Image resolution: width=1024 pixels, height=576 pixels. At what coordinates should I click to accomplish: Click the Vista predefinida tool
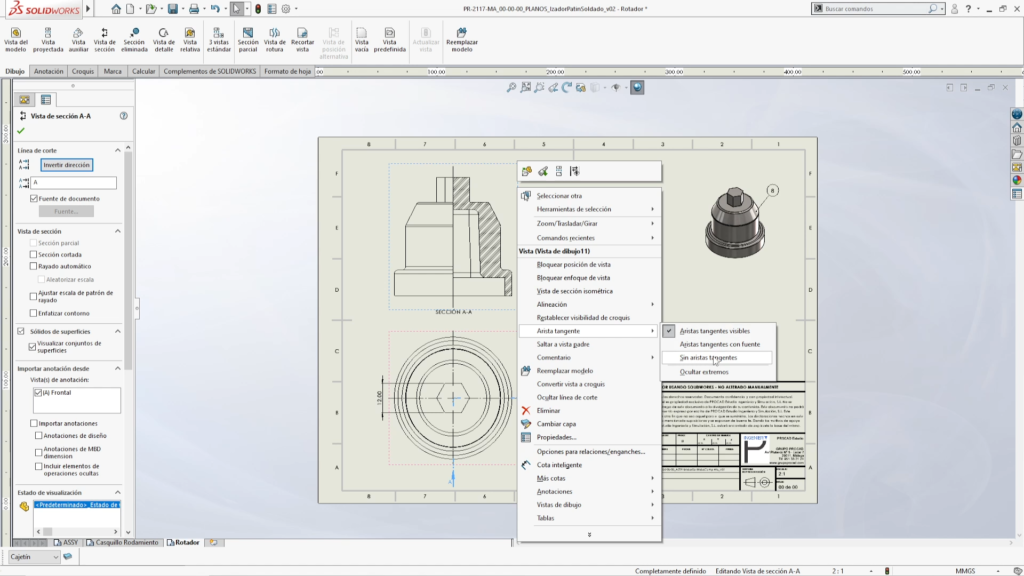click(390, 39)
